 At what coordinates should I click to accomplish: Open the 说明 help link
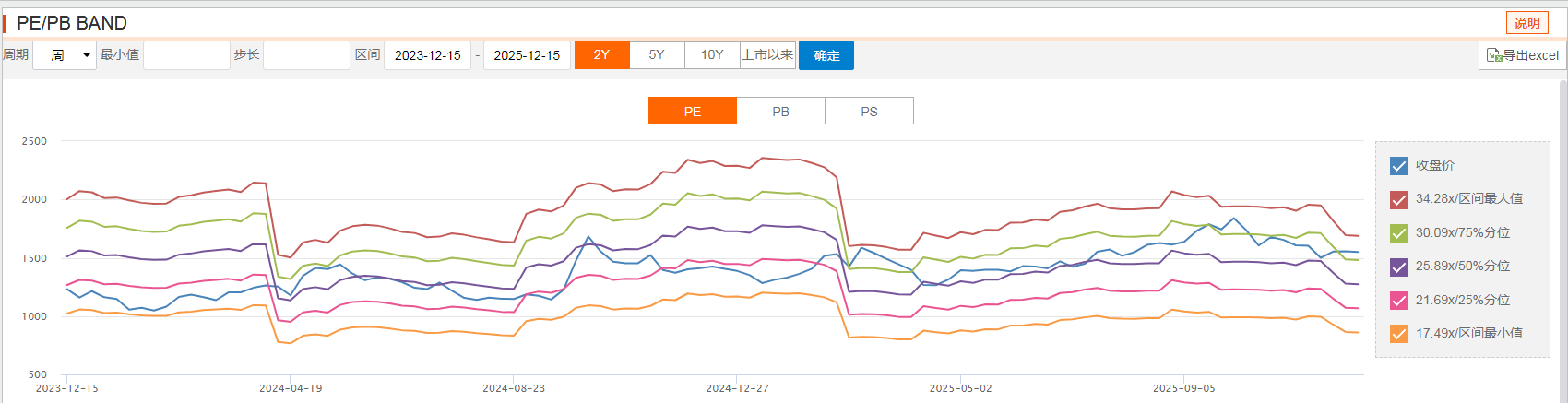click(x=1526, y=23)
